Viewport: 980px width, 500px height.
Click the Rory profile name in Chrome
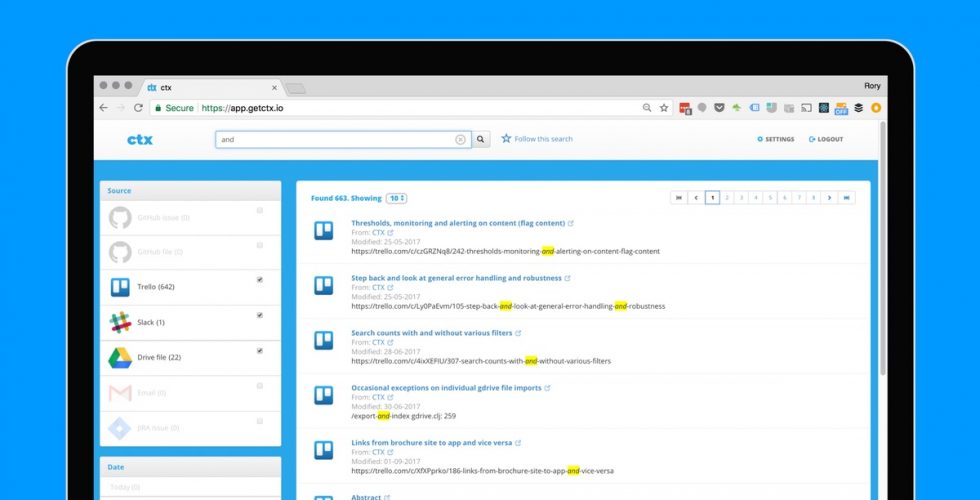tap(872, 86)
